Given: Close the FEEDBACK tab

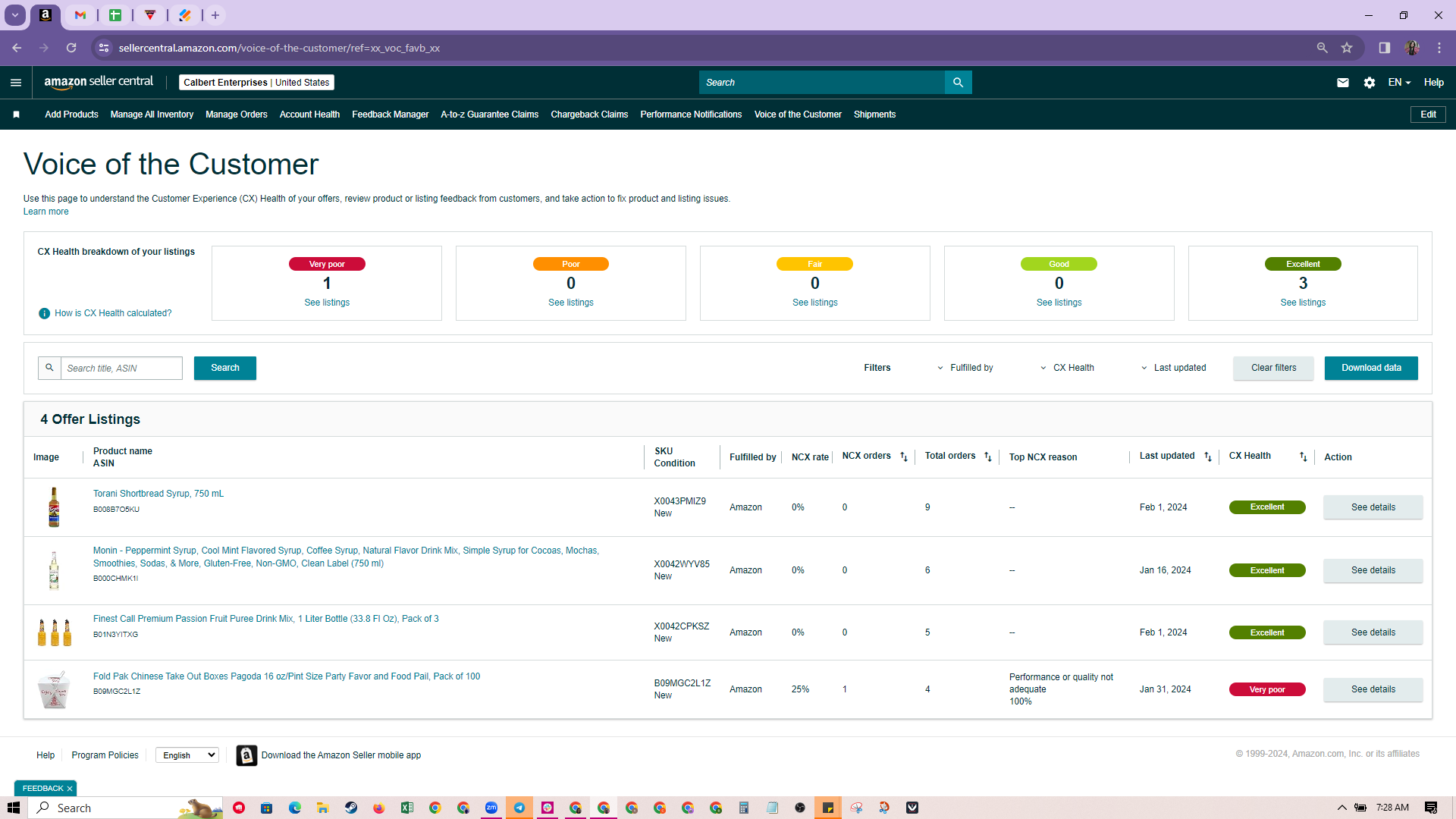Looking at the screenshot, I should [x=69, y=789].
